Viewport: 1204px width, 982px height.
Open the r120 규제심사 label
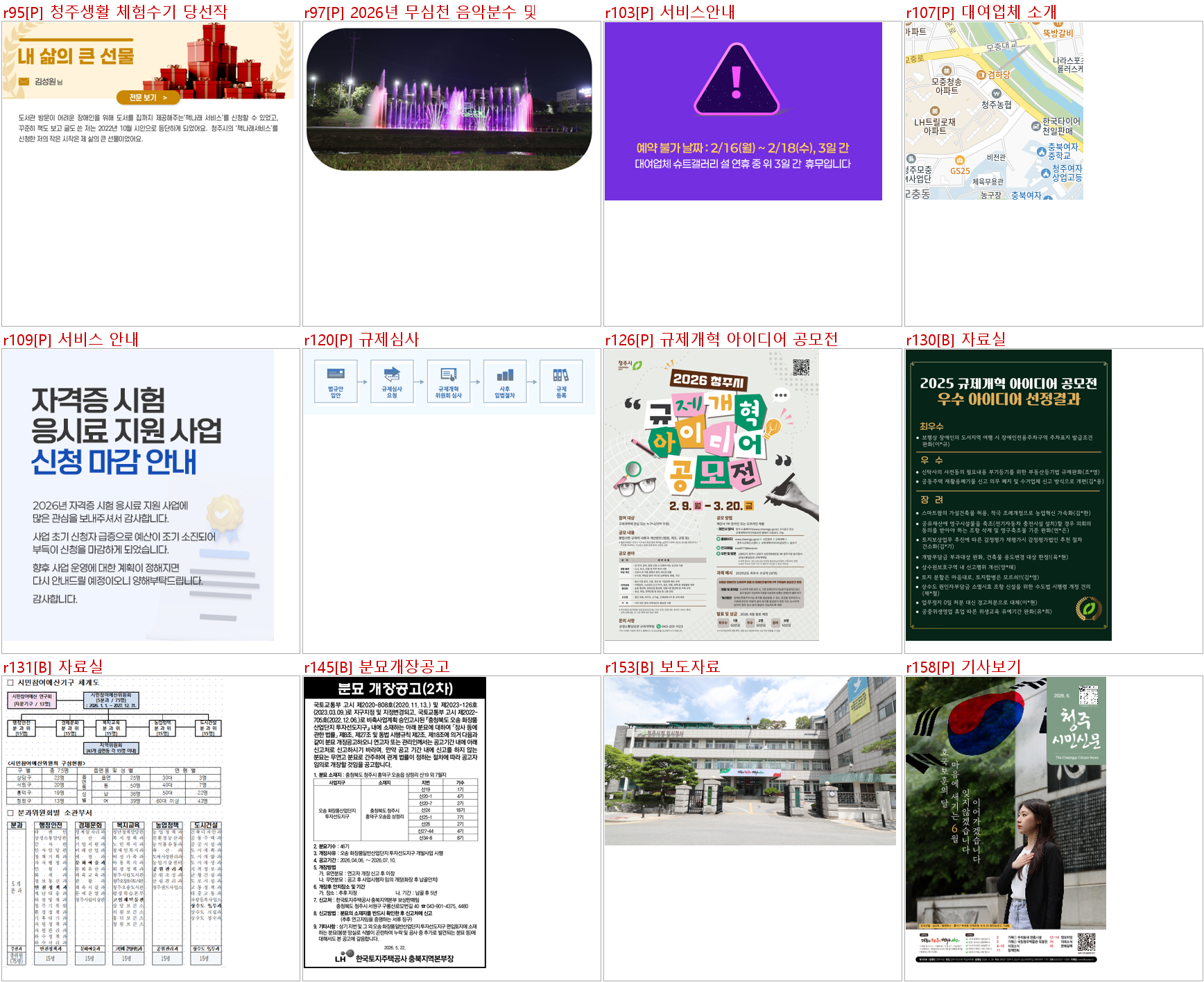361,339
